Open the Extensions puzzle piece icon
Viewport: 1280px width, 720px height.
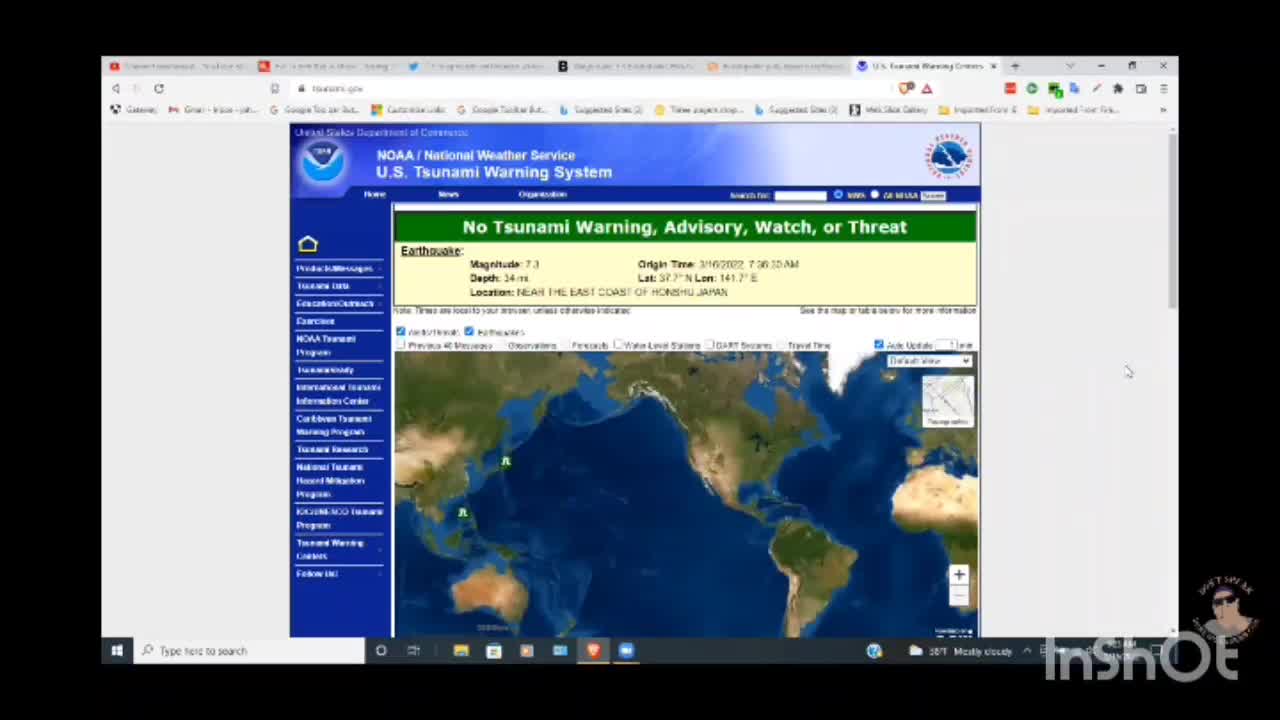[1118, 88]
